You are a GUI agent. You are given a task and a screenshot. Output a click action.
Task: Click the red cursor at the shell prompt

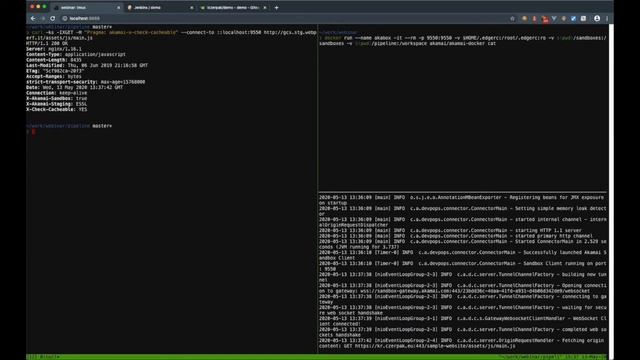pyautogui.click(x=33, y=131)
